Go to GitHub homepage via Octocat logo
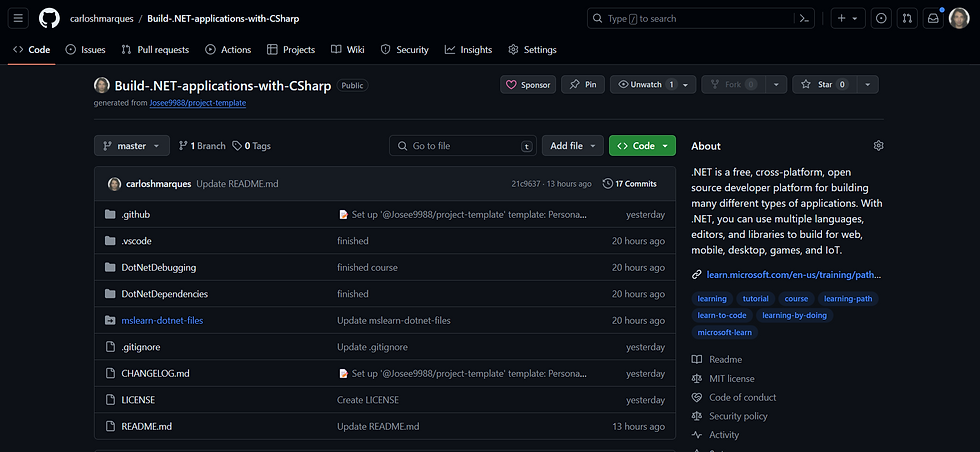Screen dimensions: 980x452 point(49,19)
